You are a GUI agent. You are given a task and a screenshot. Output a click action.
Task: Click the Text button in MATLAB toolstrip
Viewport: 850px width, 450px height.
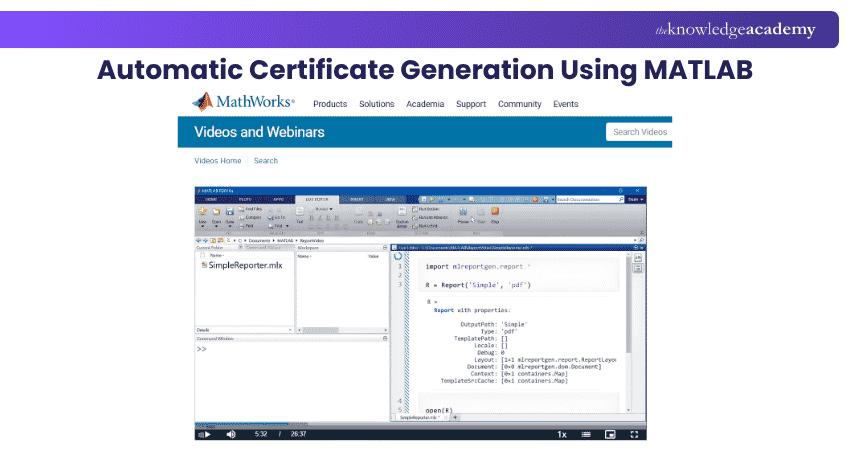[300, 215]
